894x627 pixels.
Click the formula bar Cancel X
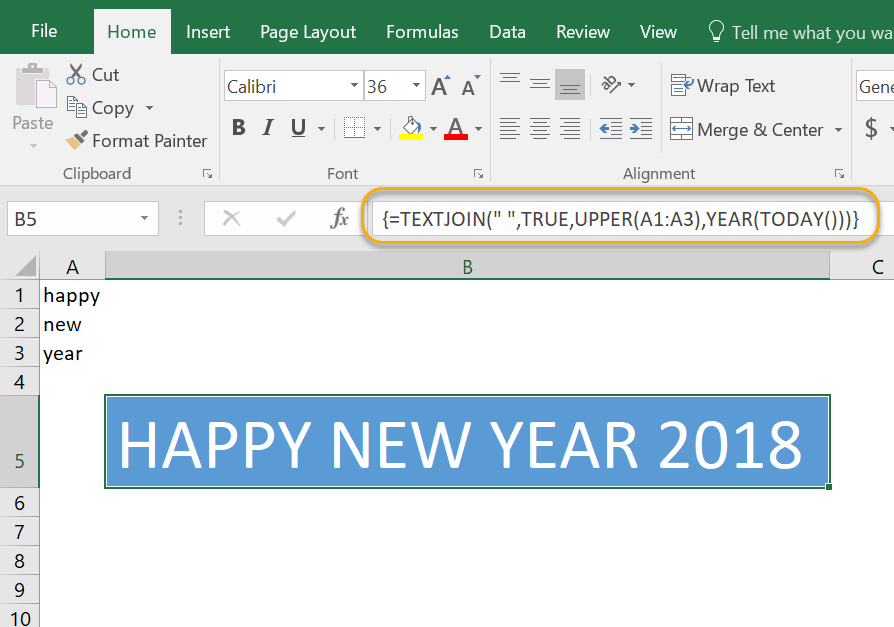coord(231,218)
